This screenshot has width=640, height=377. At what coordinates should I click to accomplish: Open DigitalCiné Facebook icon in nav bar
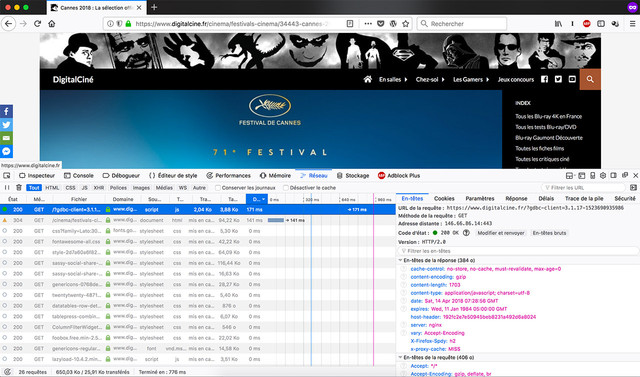pyautogui.click(x=544, y=79)
